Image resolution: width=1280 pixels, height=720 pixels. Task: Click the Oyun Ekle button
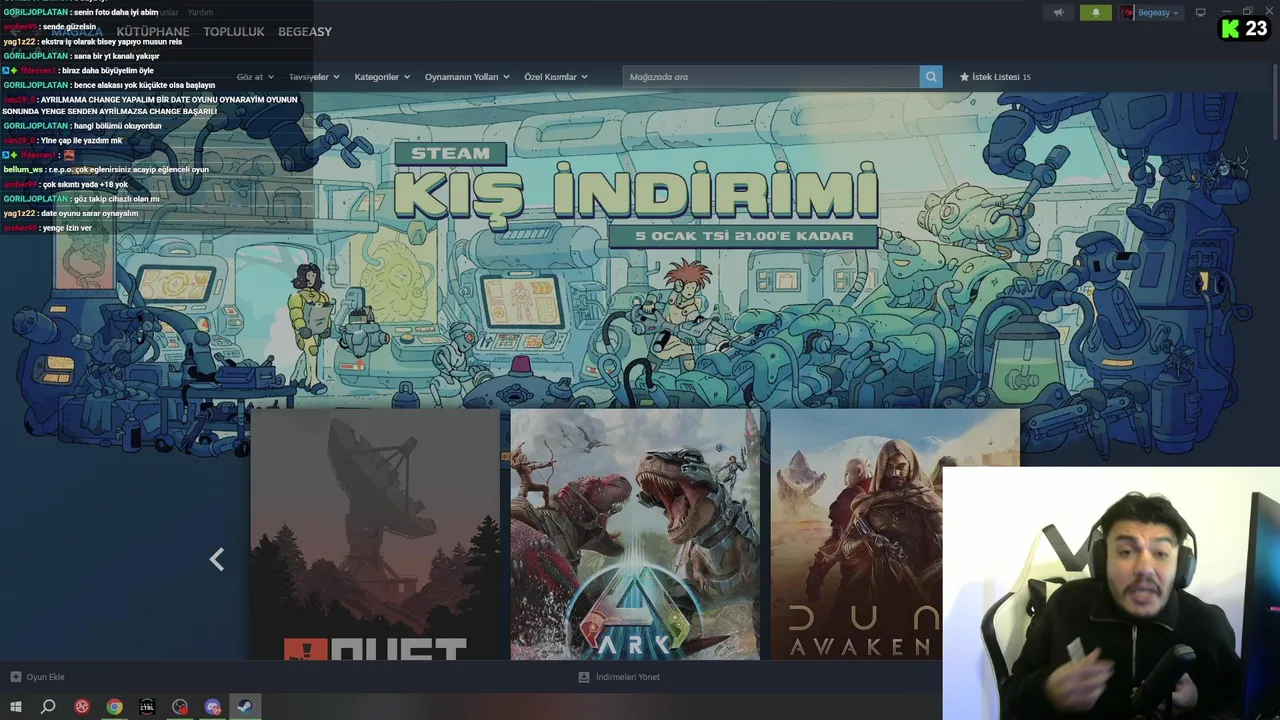(37, 677)
